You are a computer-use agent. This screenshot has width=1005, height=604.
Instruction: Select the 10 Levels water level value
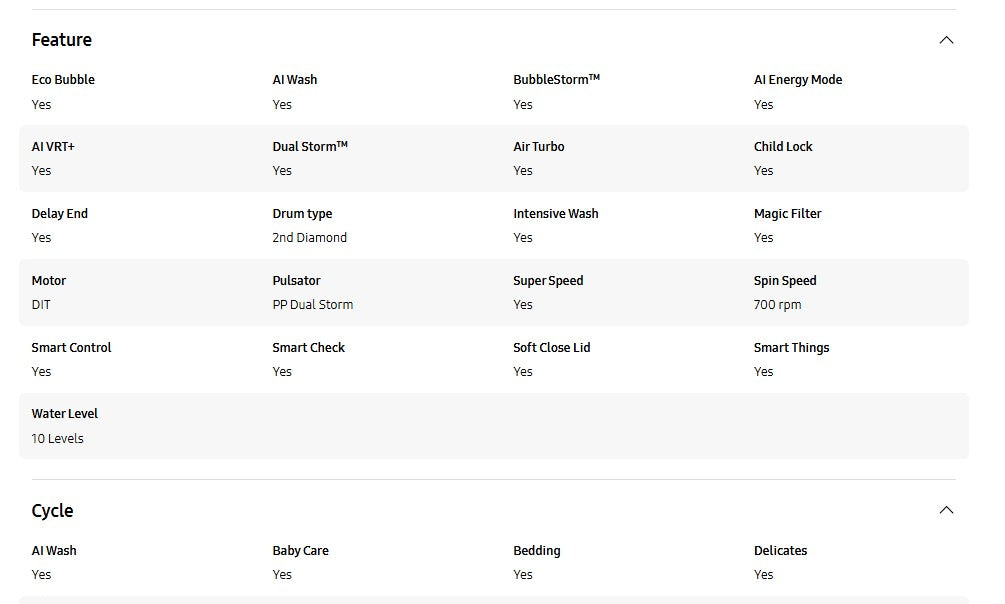pyautogui.click(x=58, y=439)
